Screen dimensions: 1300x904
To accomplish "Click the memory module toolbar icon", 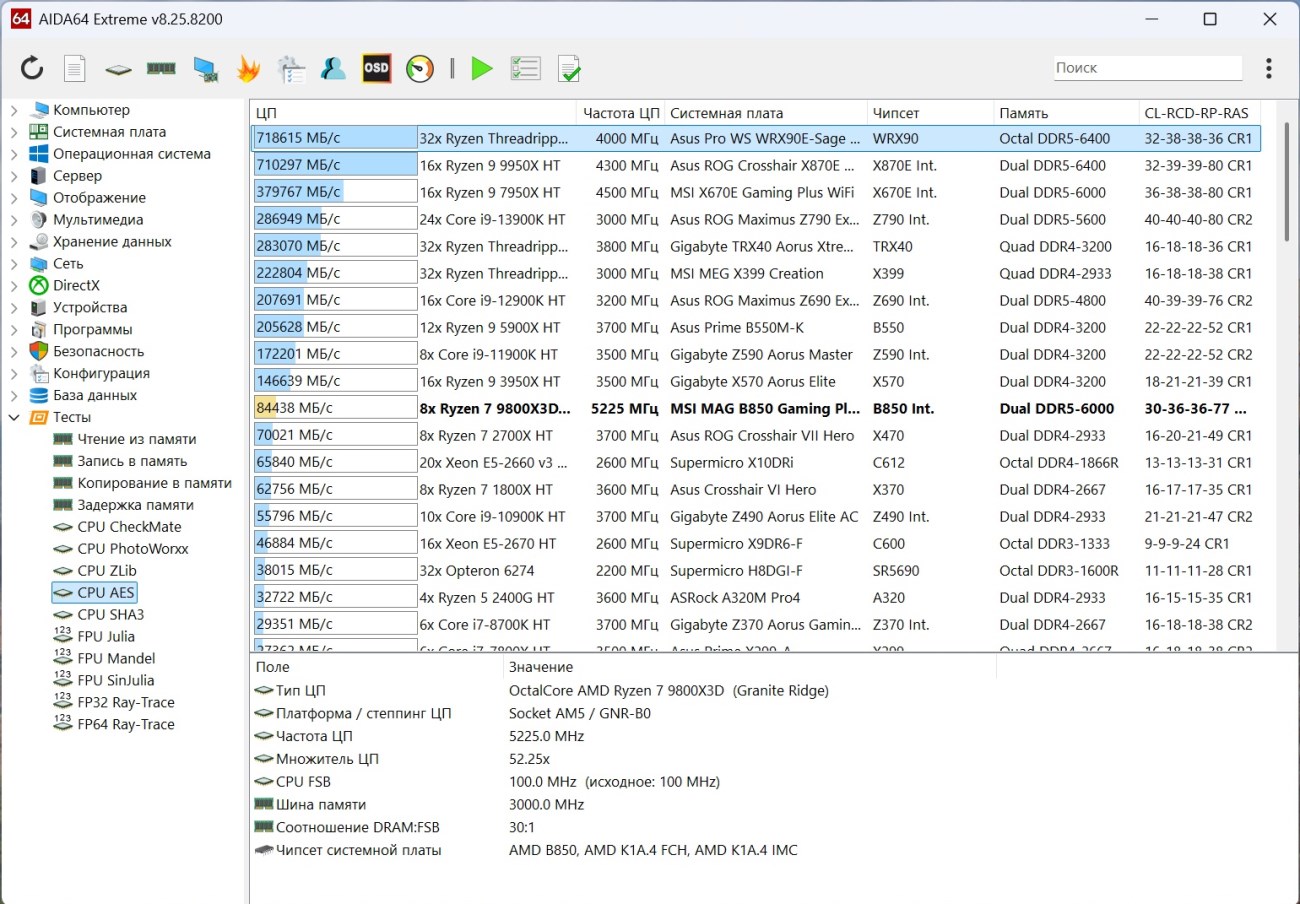I will pyautogui.click(x=161, y=68).
